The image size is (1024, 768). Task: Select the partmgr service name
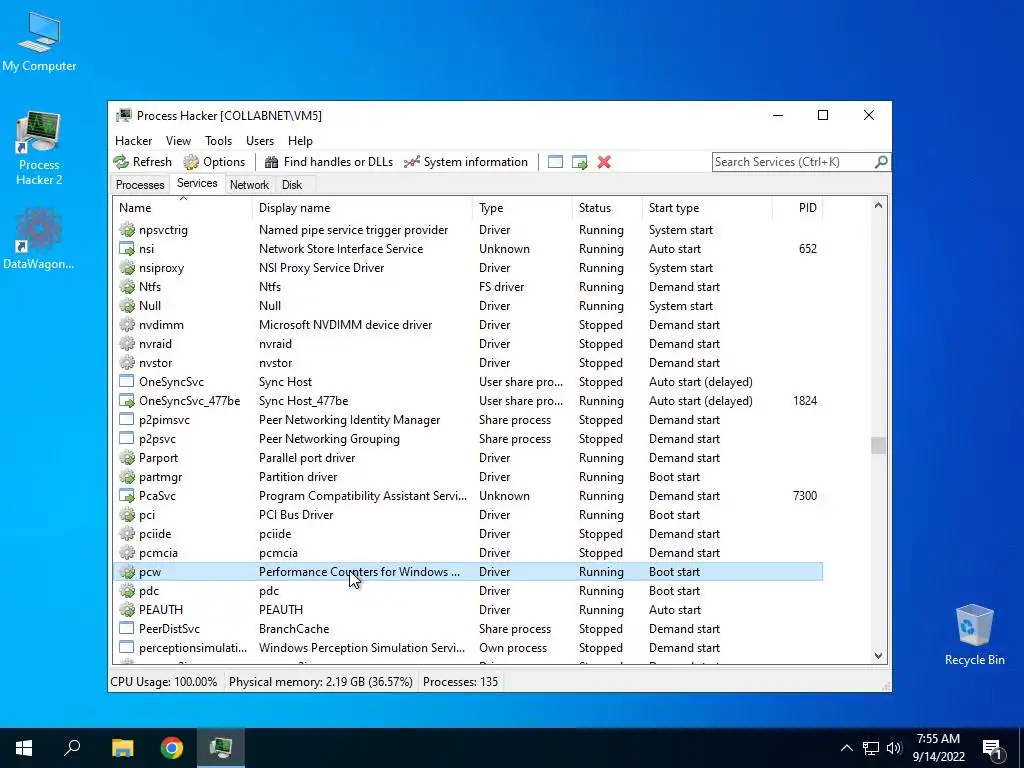pyautogui.click(x=161, y=477)
